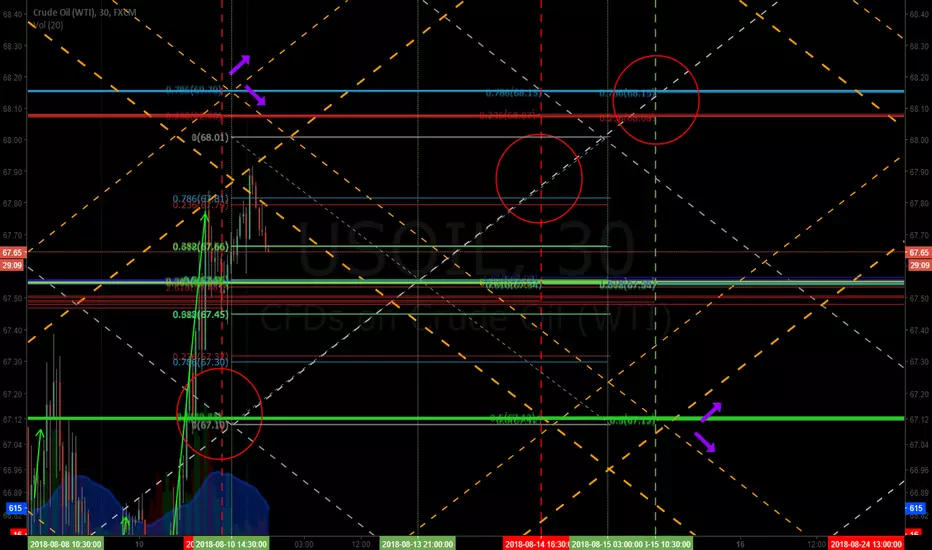
Task: Click the 67.20 tick on the left price scale
Action: [12, 394]
